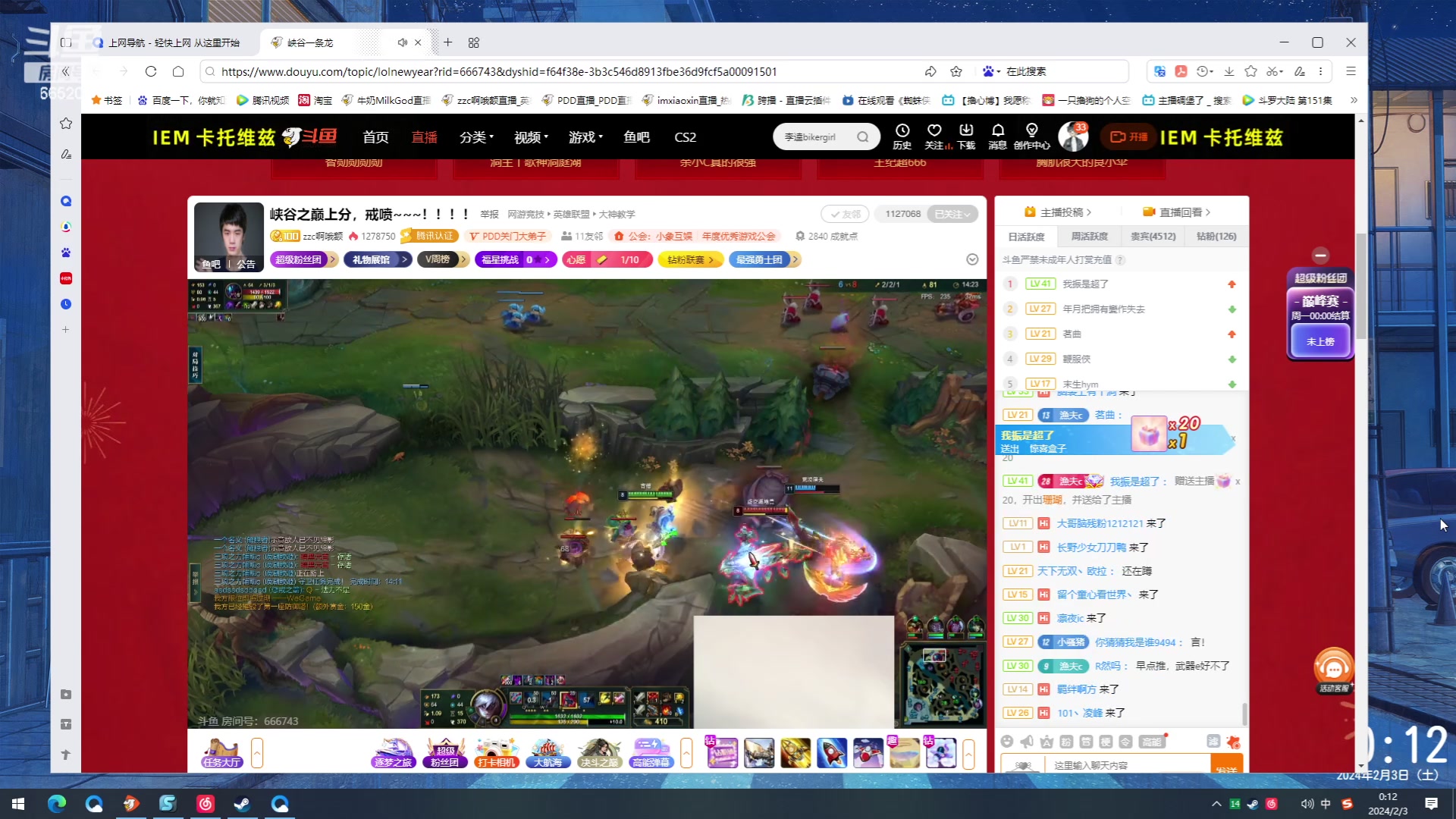Open the 直播回看 replay link
Screen dimensions: 1456x819
pos(1176,212)
